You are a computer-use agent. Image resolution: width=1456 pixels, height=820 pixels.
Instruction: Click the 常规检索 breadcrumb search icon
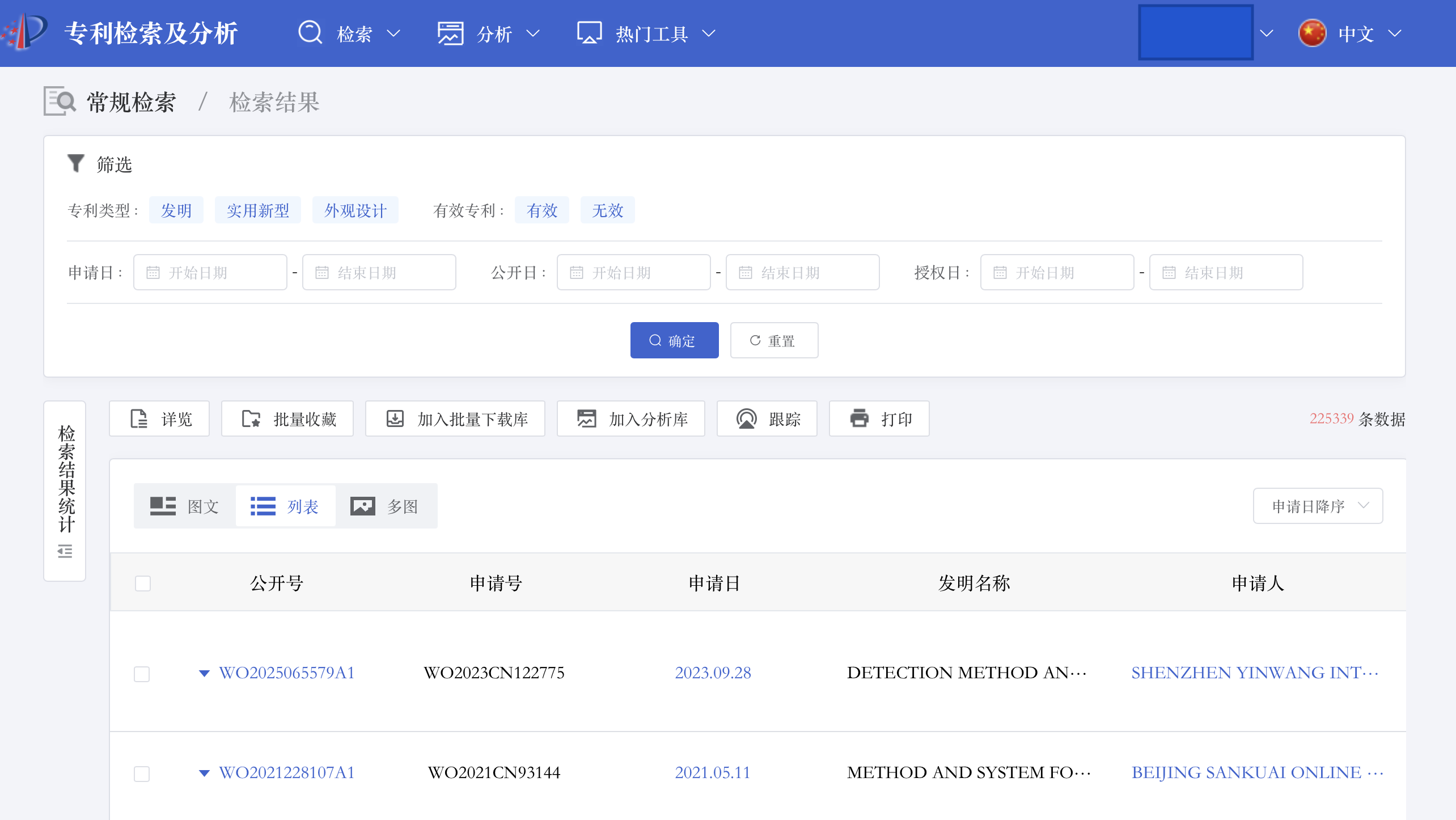[x=60, y=102]
